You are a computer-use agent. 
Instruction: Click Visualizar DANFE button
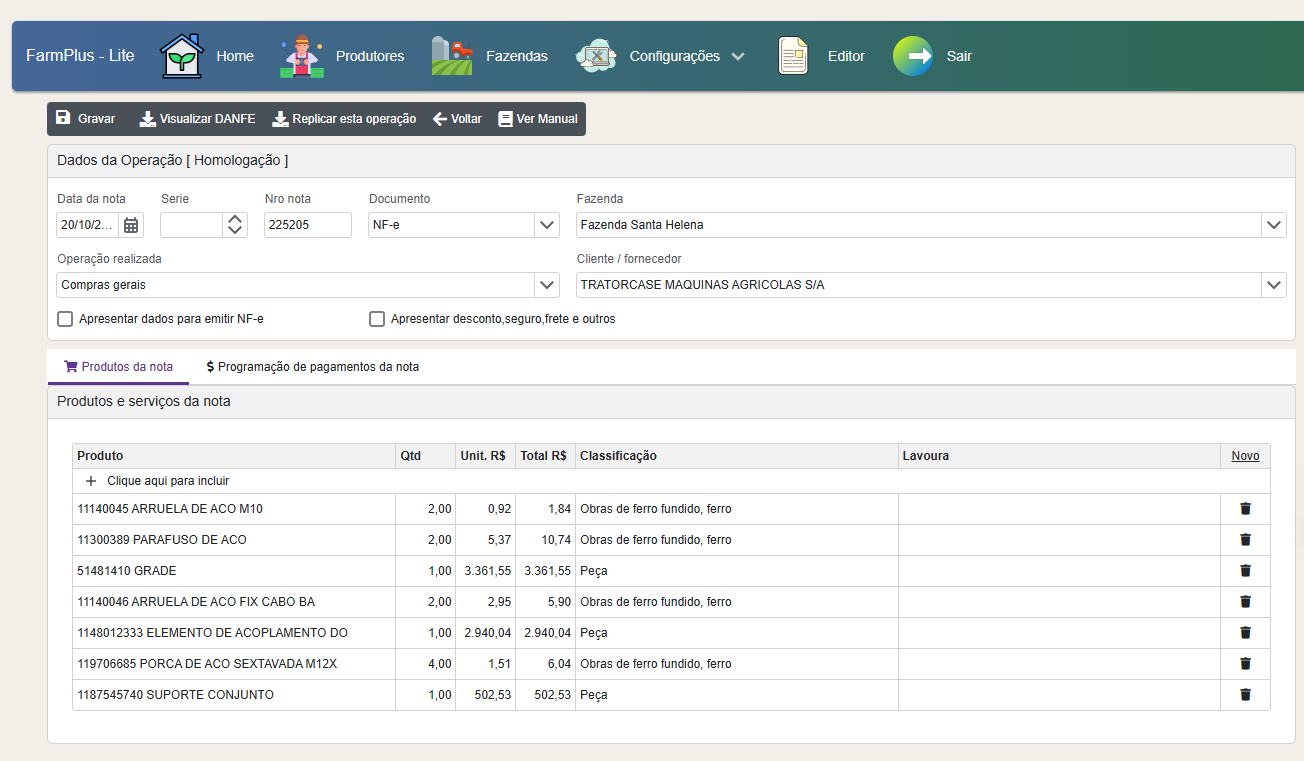(x=197, y=119)
